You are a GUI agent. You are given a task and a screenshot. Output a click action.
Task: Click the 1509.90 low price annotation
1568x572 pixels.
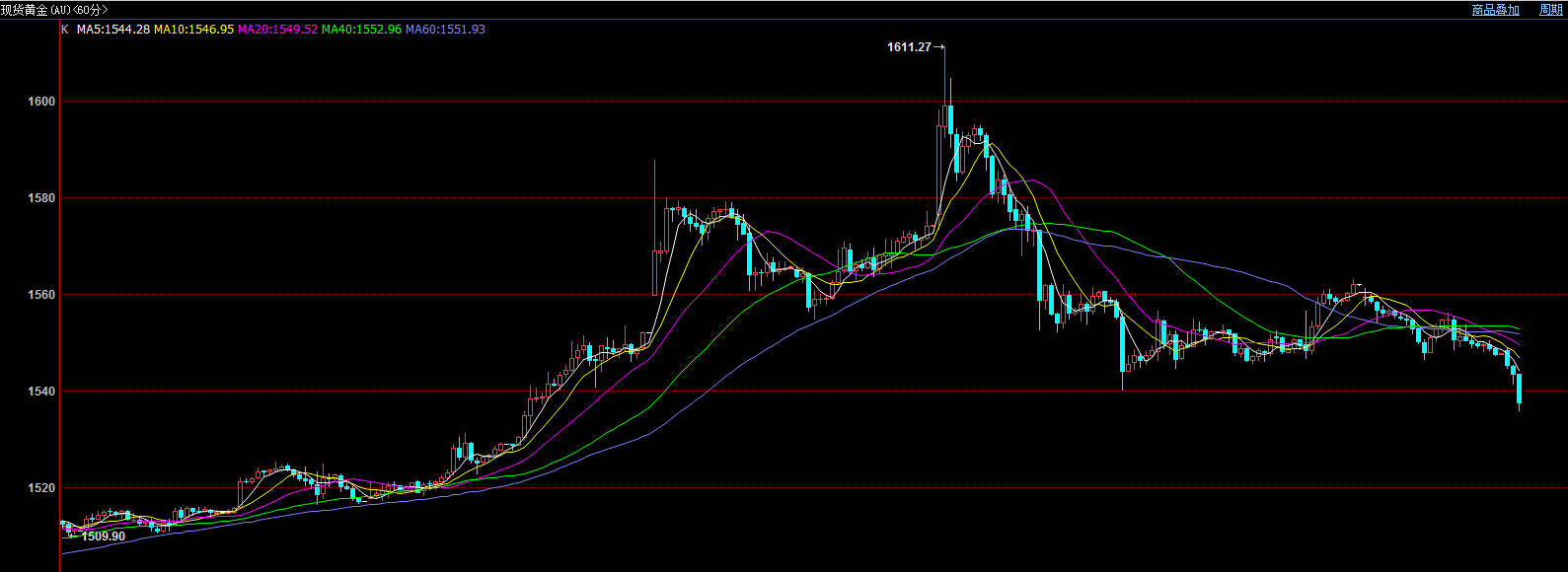[x=103, y=536]
